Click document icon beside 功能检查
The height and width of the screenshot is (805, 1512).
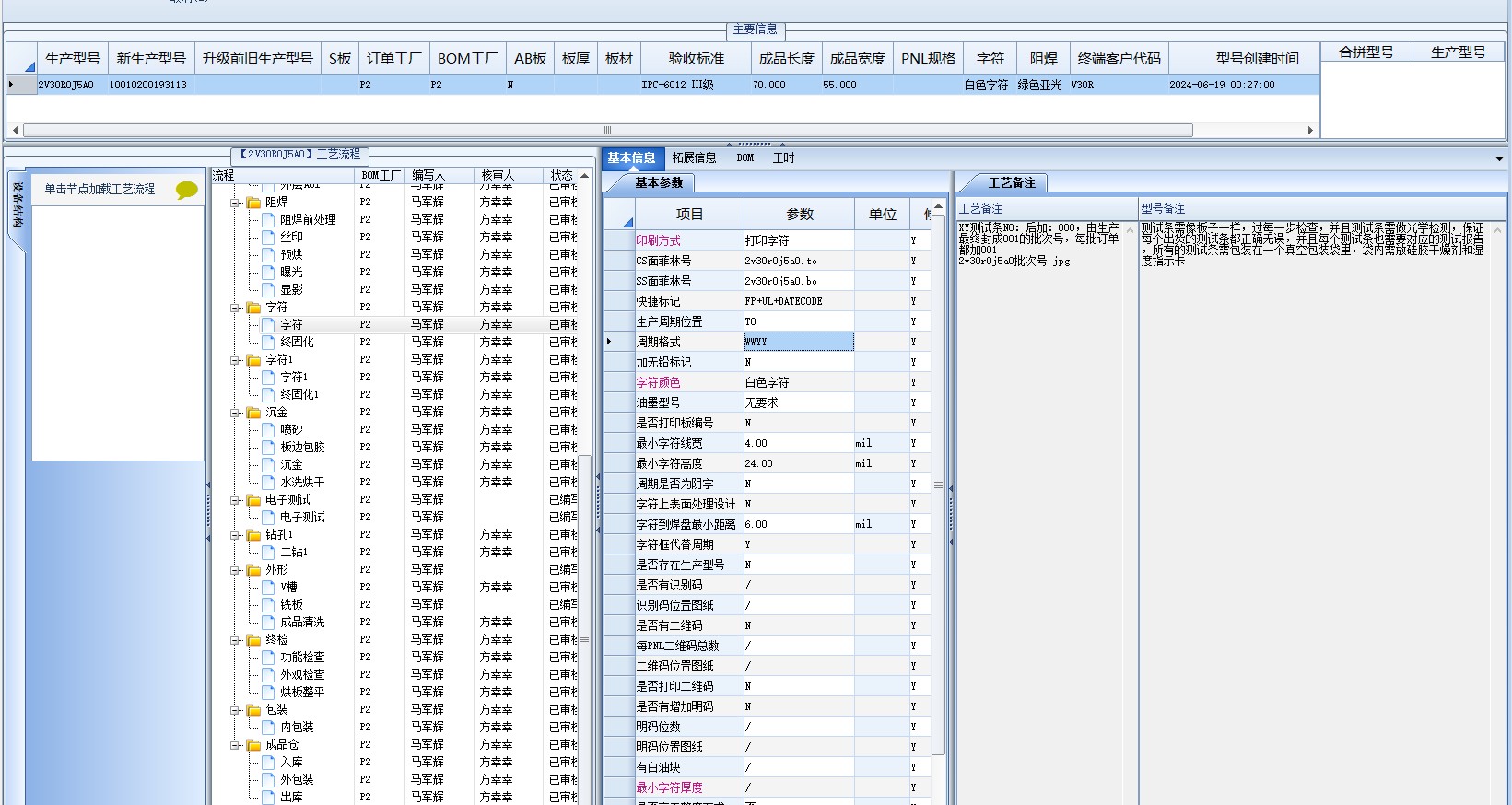[269, 657]
